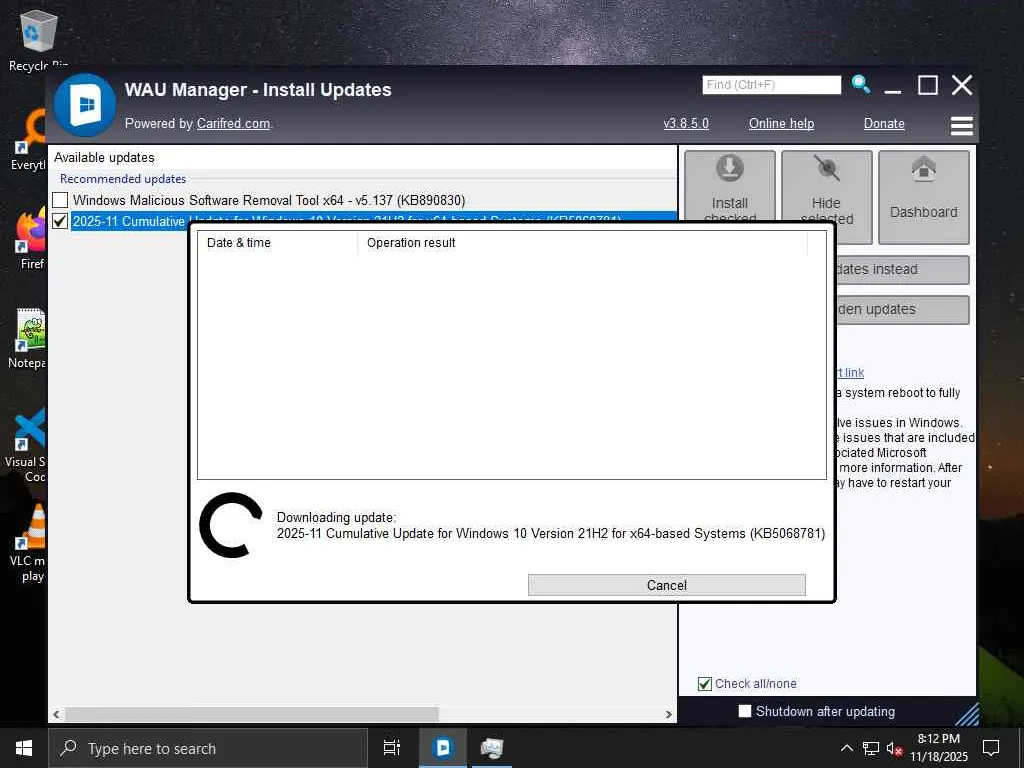Visit the Carifred.com link
The image size is (1024, 768).
(x=233, y=123)
